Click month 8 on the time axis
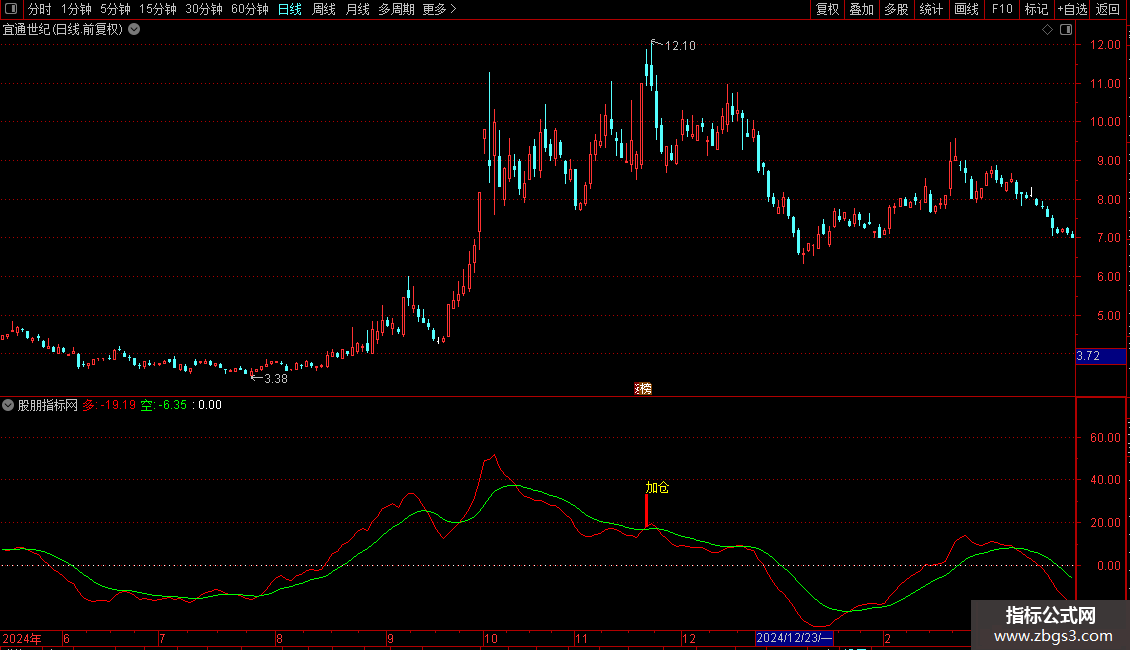1130x650 pixels. pyautogui.click(x=279, y=638)
